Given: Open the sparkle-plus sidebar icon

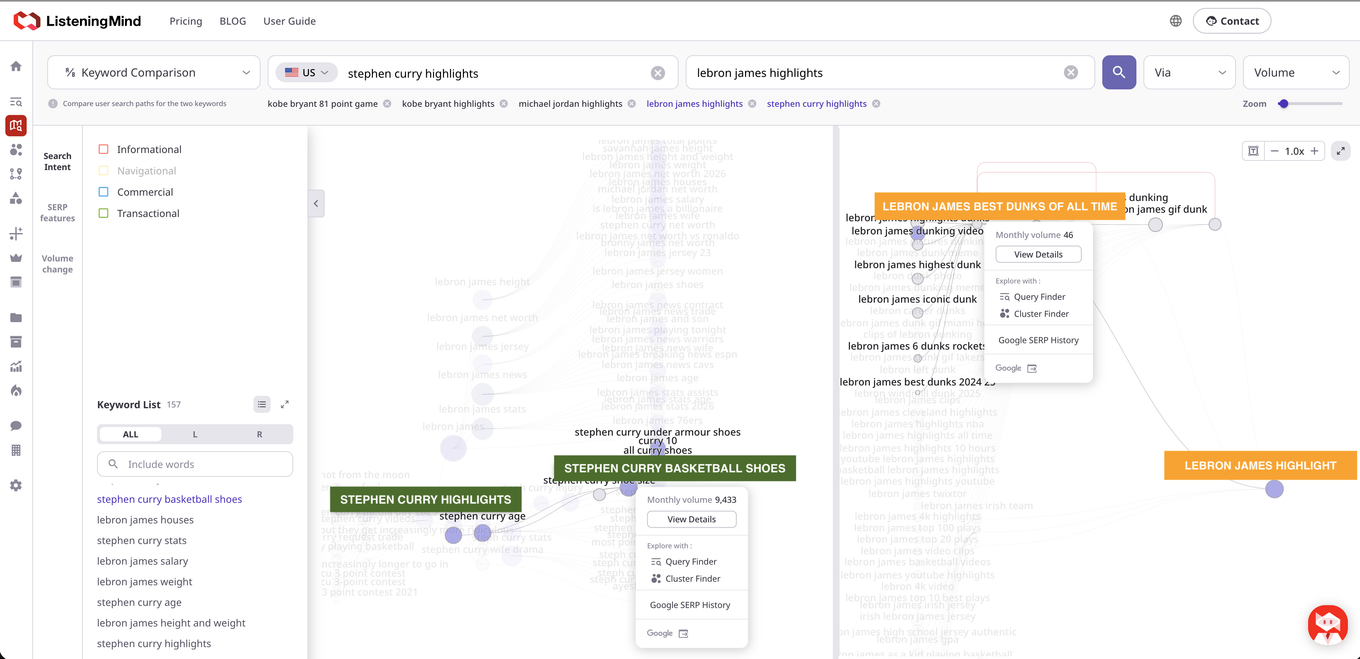Looking at the screenshot, I should pyautogui.click(x=16, y=234).
